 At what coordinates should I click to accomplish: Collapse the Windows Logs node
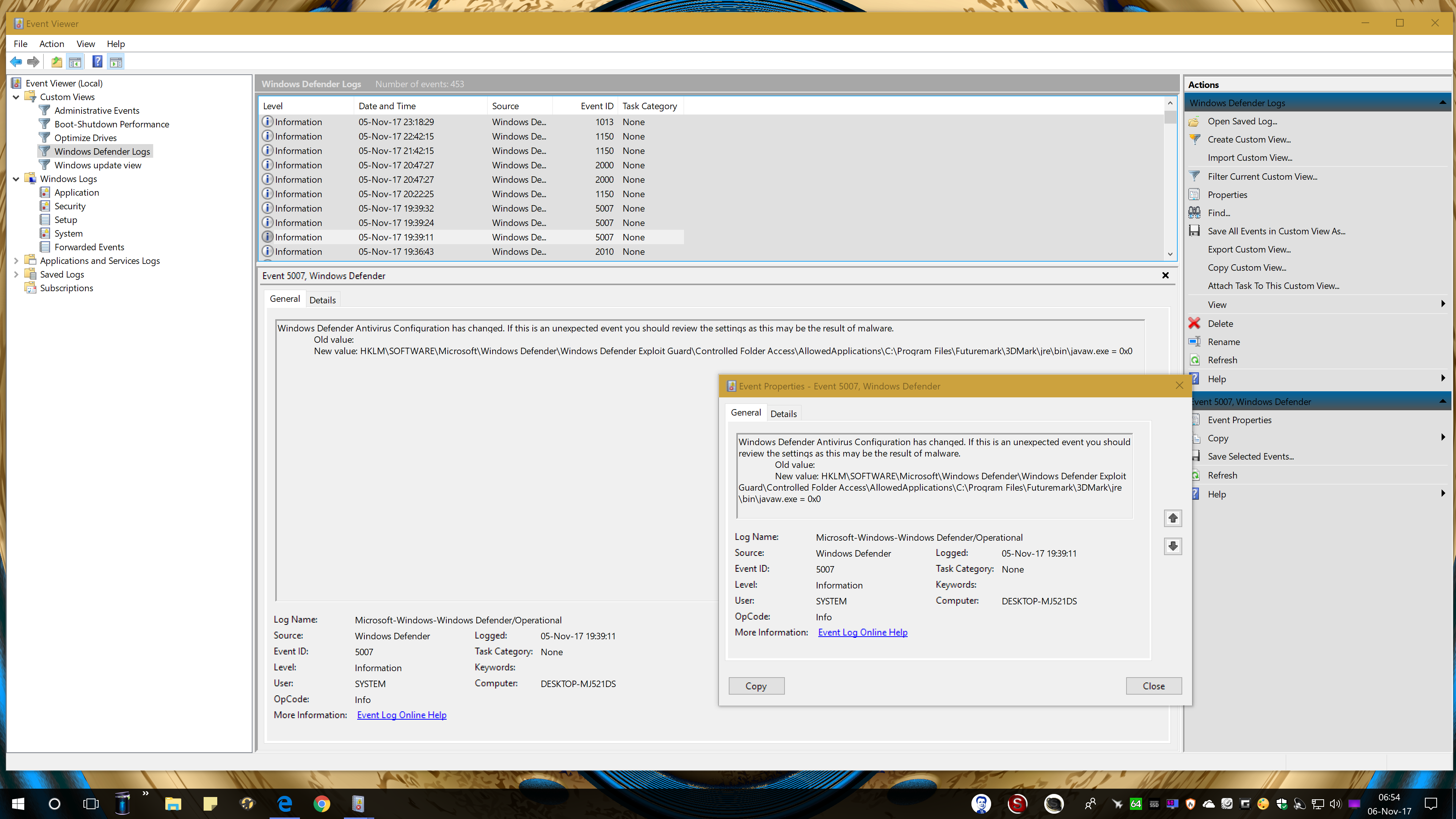[x=16, y=179]
